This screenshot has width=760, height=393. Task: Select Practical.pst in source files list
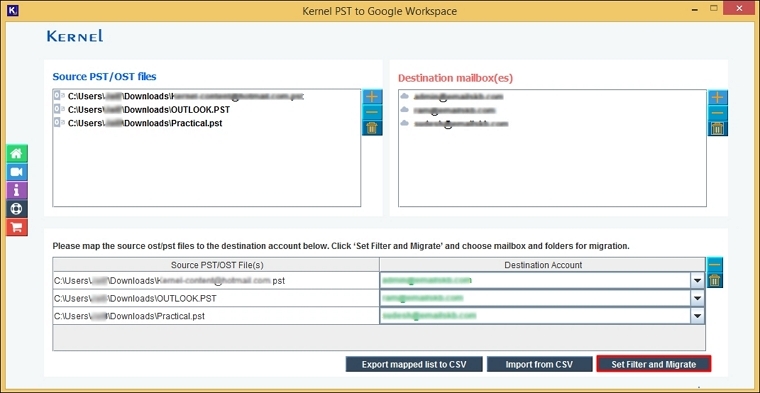[x=145, y=123]
